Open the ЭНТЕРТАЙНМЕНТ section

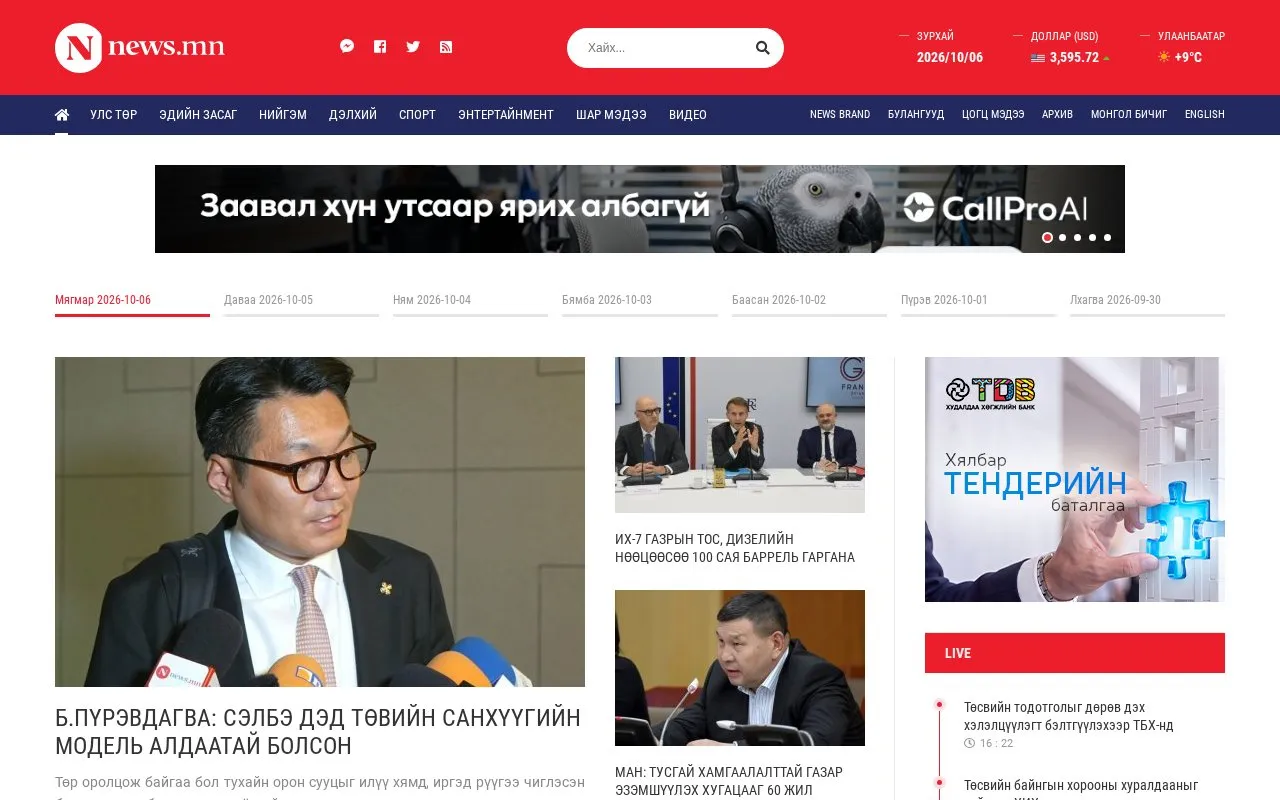click(x=506, y=115)
